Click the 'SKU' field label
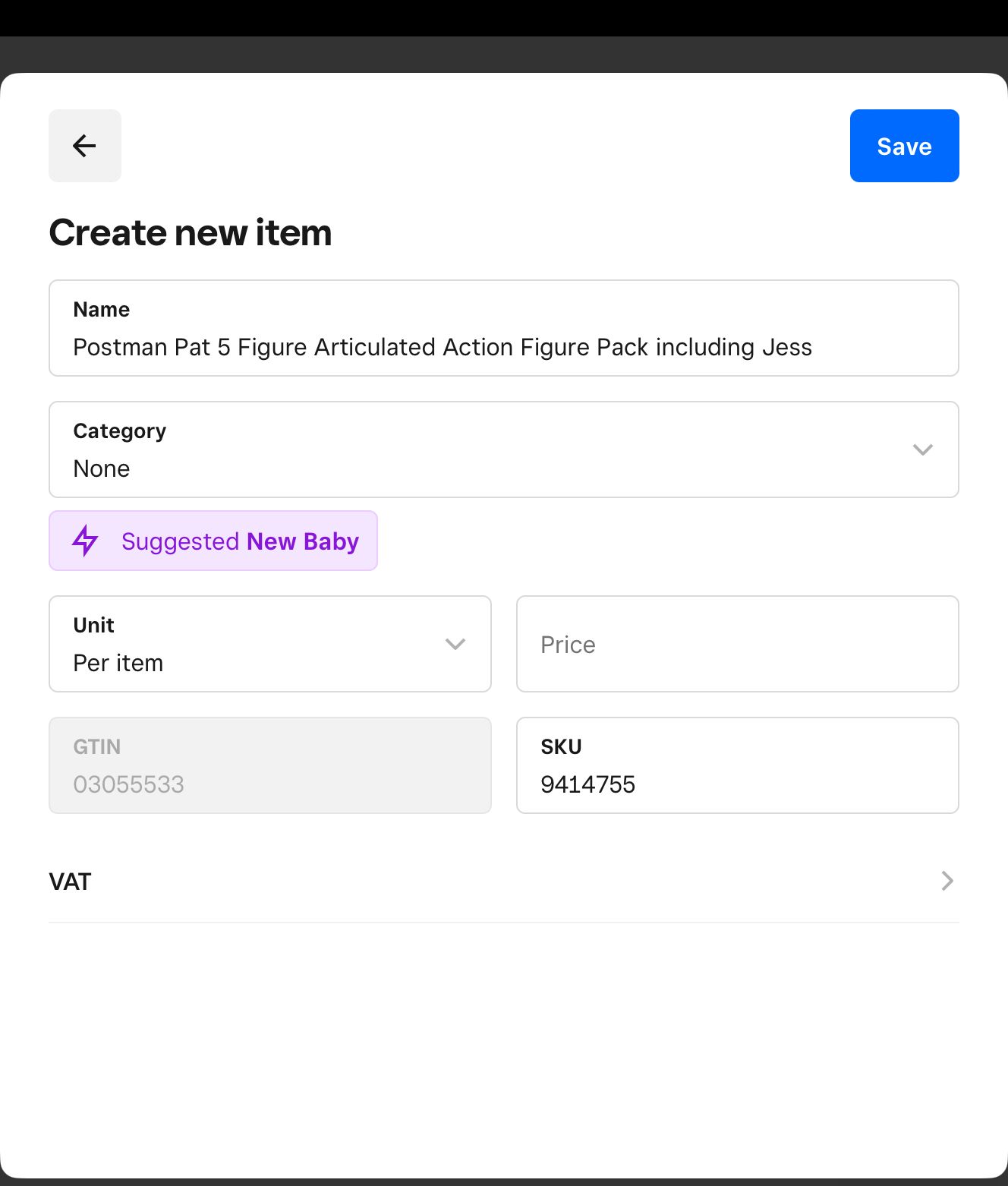 tap(561, 746)
